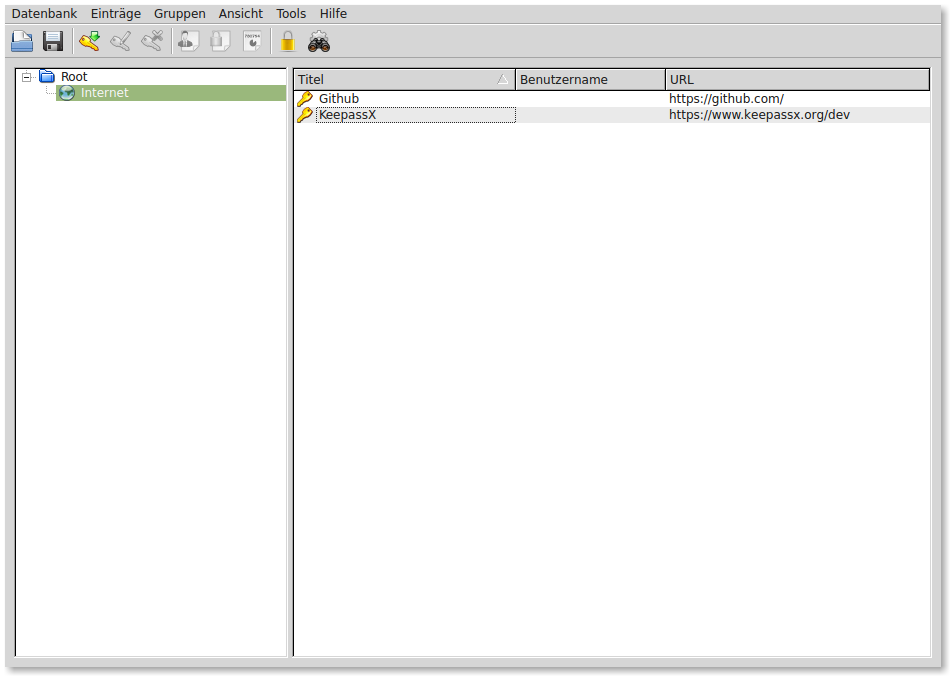Image resolution: width=950 pixels, height=676 pixels.
Task: Select the KeepassX entry title
Action: pyautogui.click(x=347, y=114)
